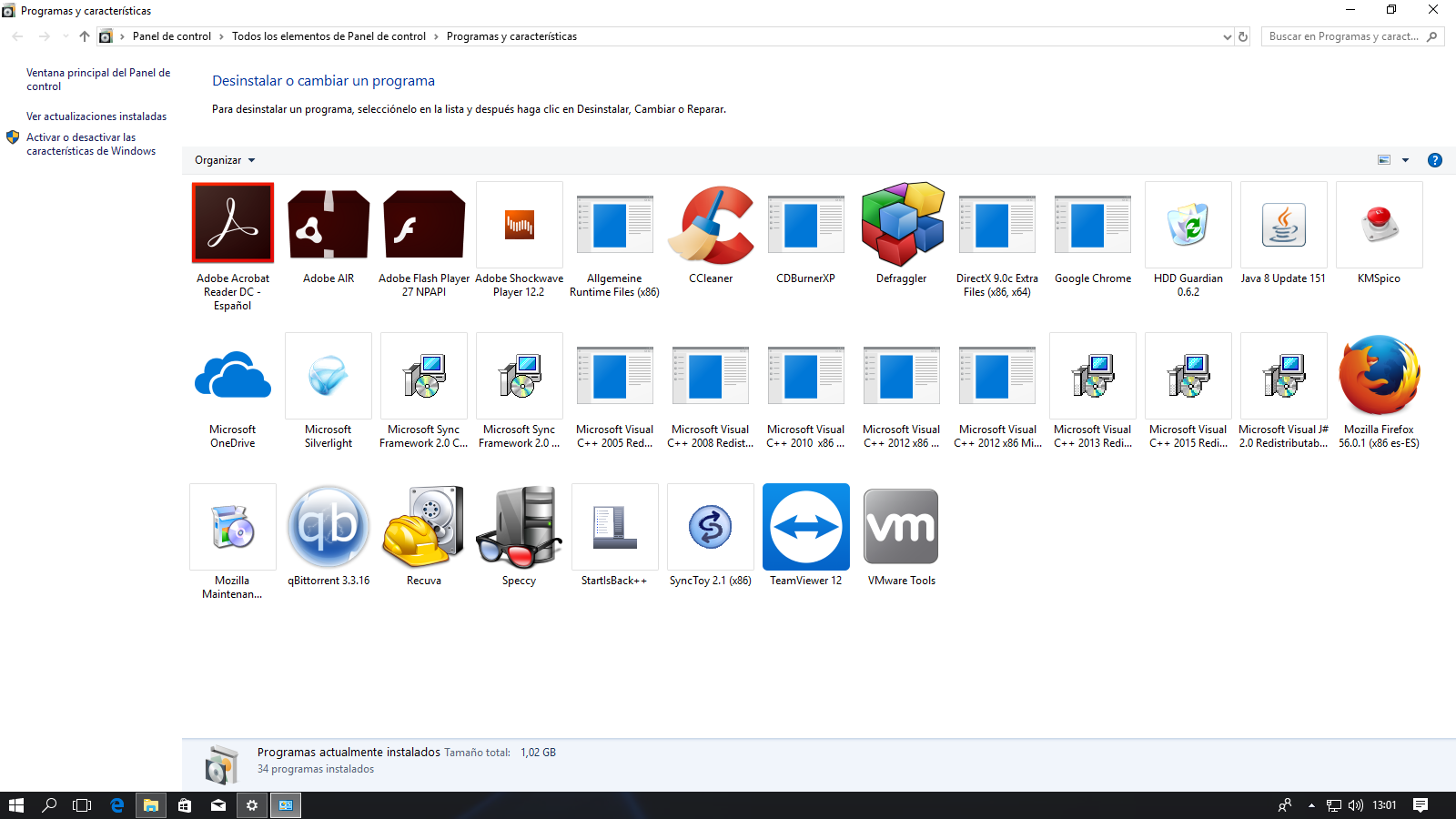Select the Microsoft Silverlight icon
The height and width of the screenshot is (819, 1456).
click(329, 376)
